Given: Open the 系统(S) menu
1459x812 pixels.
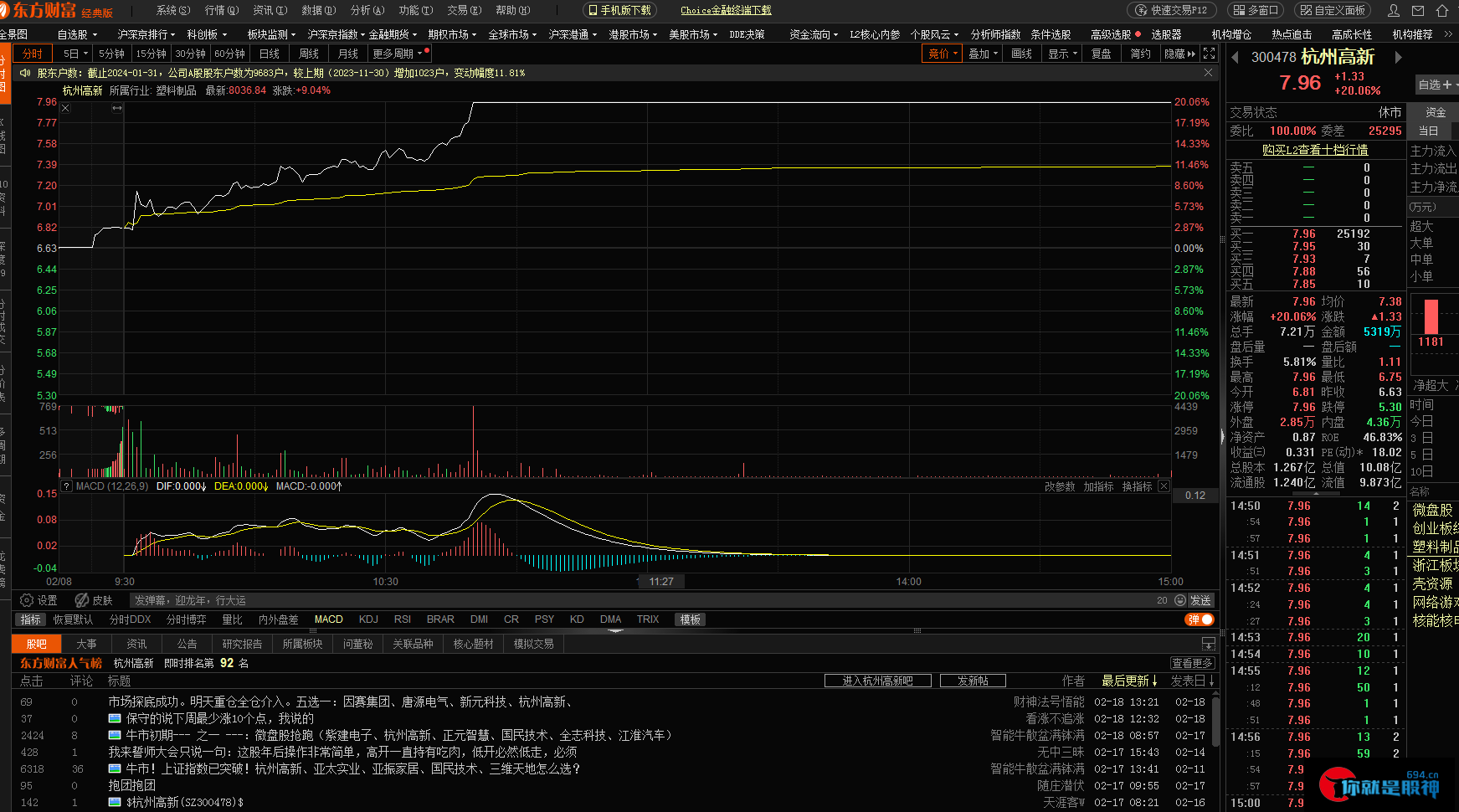Looking at the screenshot, I should click(x=173, y=10).
